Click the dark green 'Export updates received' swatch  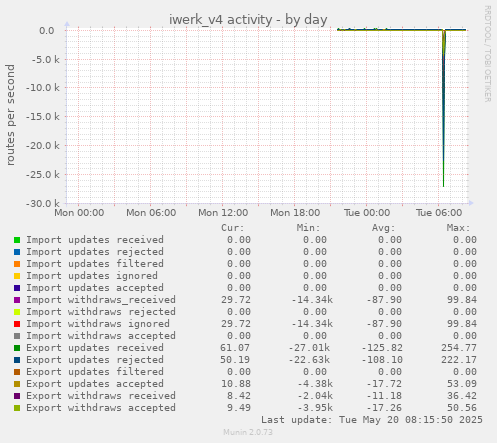17,348
